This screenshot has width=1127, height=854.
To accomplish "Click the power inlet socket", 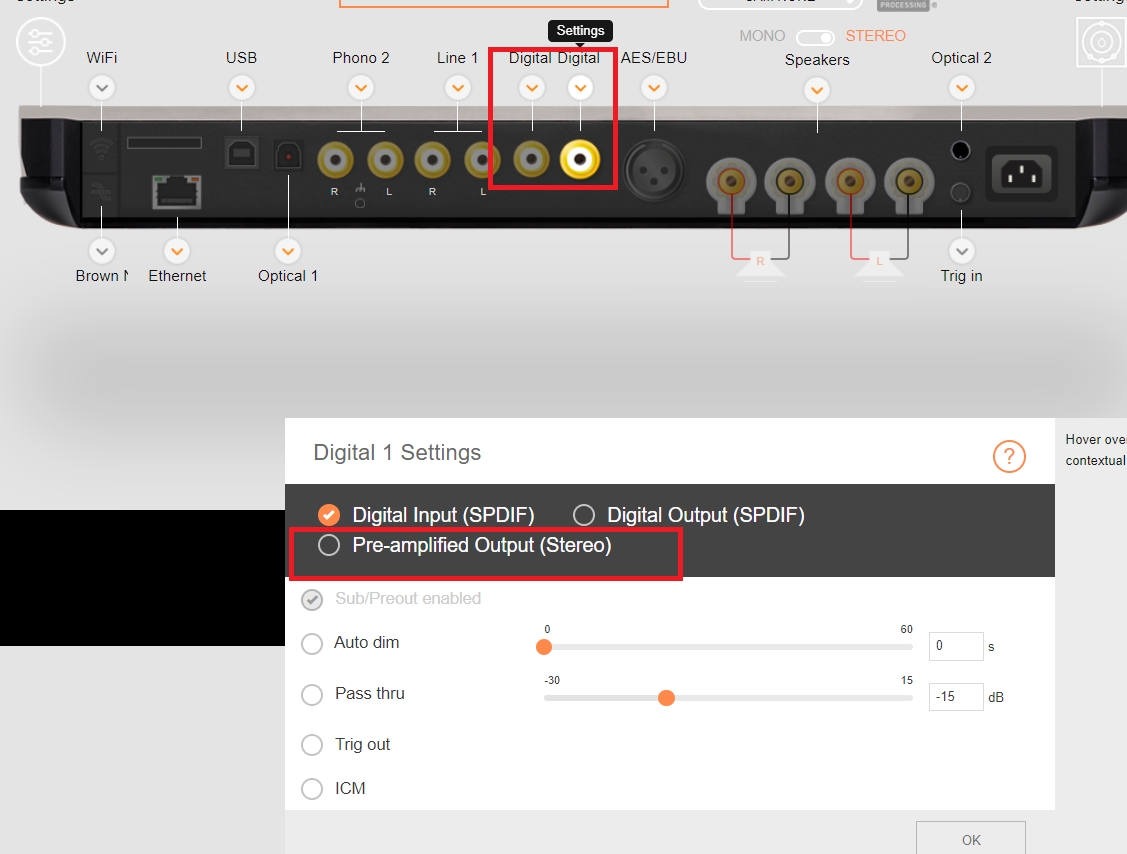I will [x=1022, y=173].
